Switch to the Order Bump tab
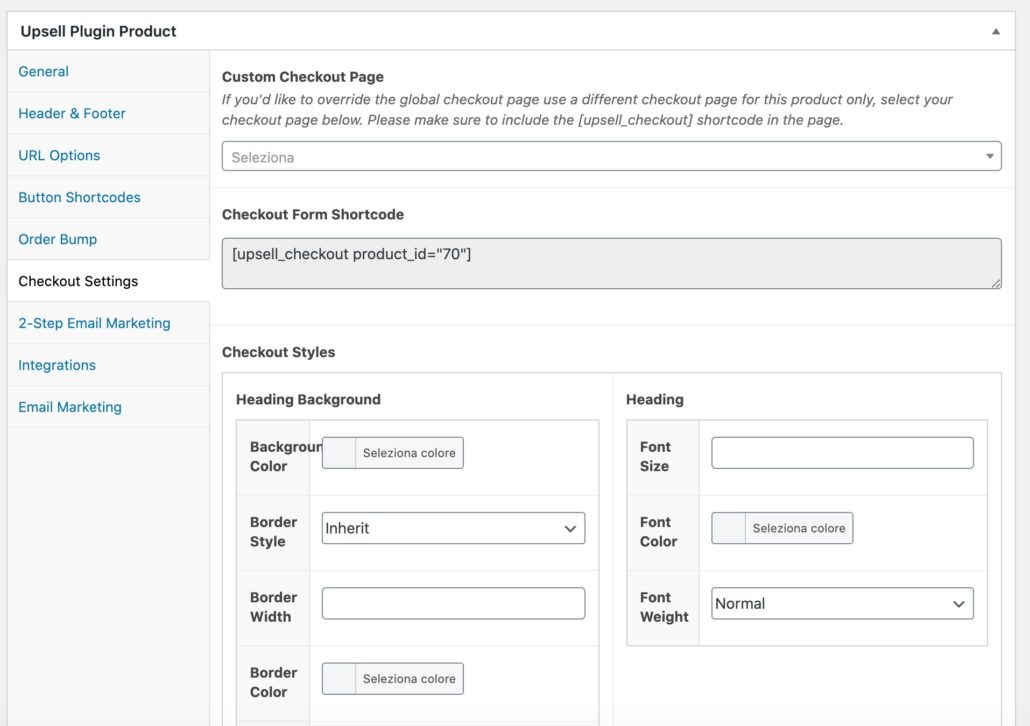The height and width of the screenshot is (726, 1030). coord(55,239)
